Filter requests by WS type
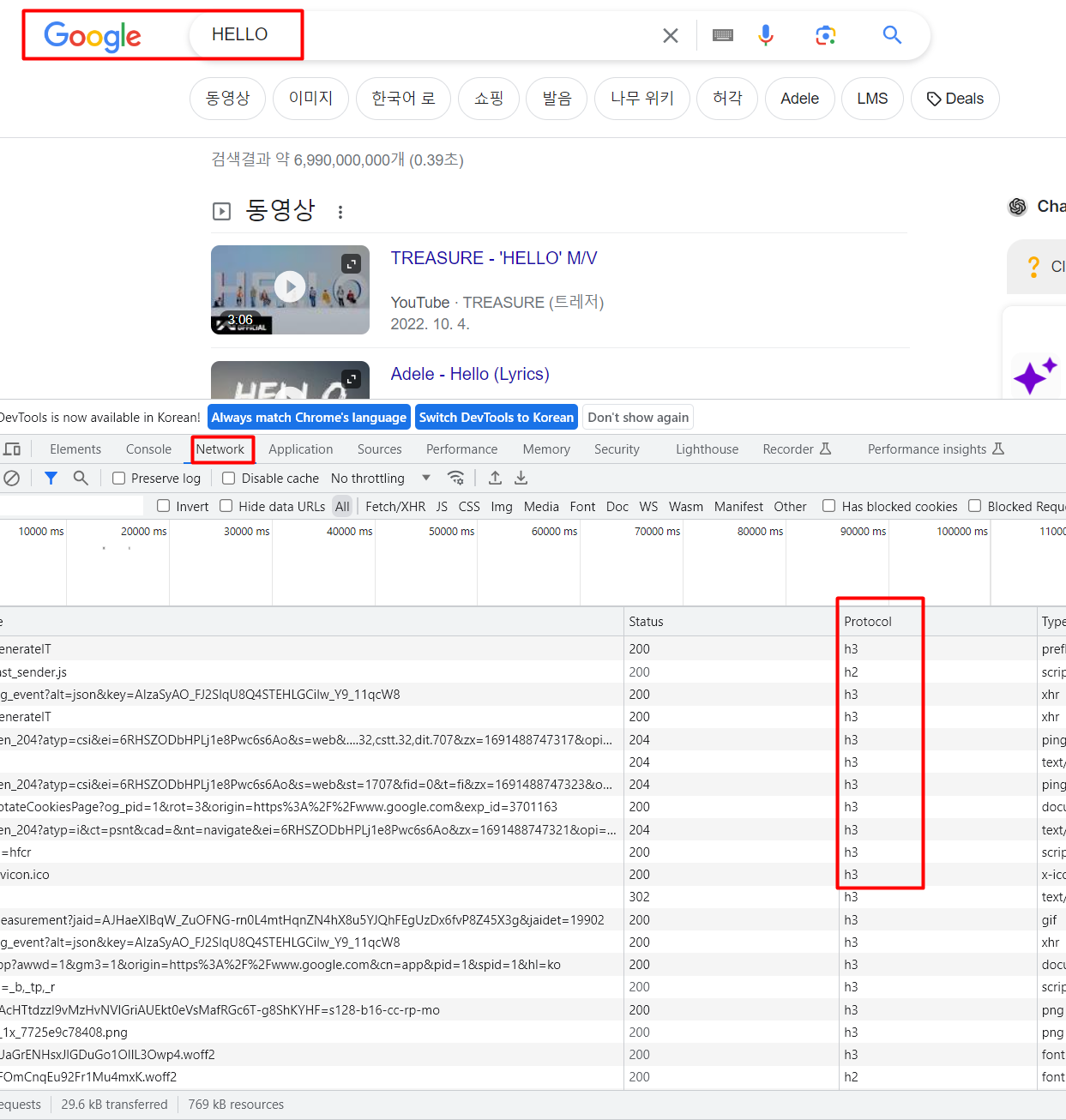 pyautogui.click(x=649, y=507)
